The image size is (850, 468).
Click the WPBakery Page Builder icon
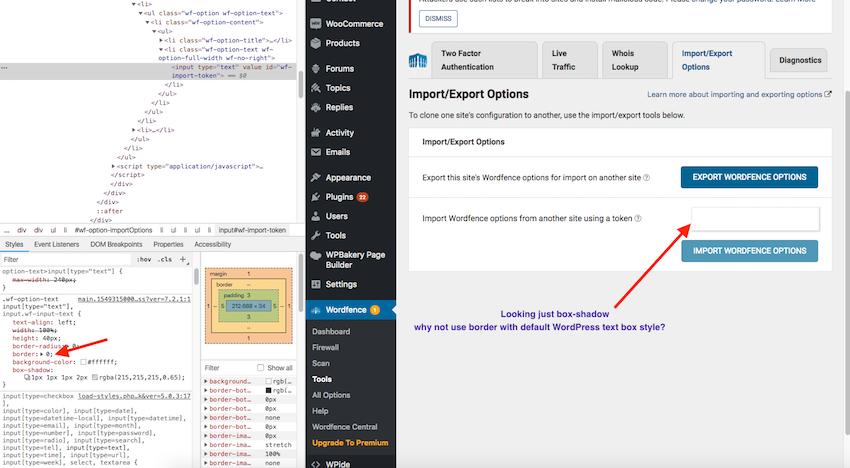click(x=316, y=255)
